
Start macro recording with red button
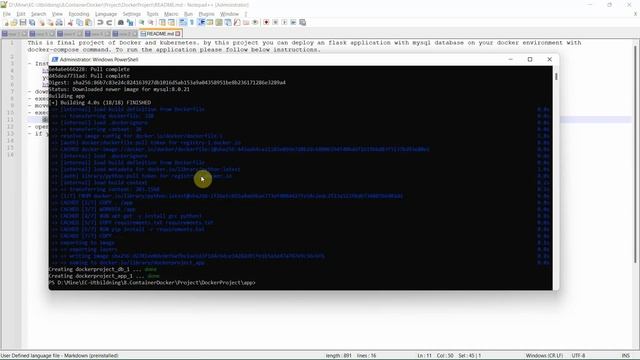266,22
